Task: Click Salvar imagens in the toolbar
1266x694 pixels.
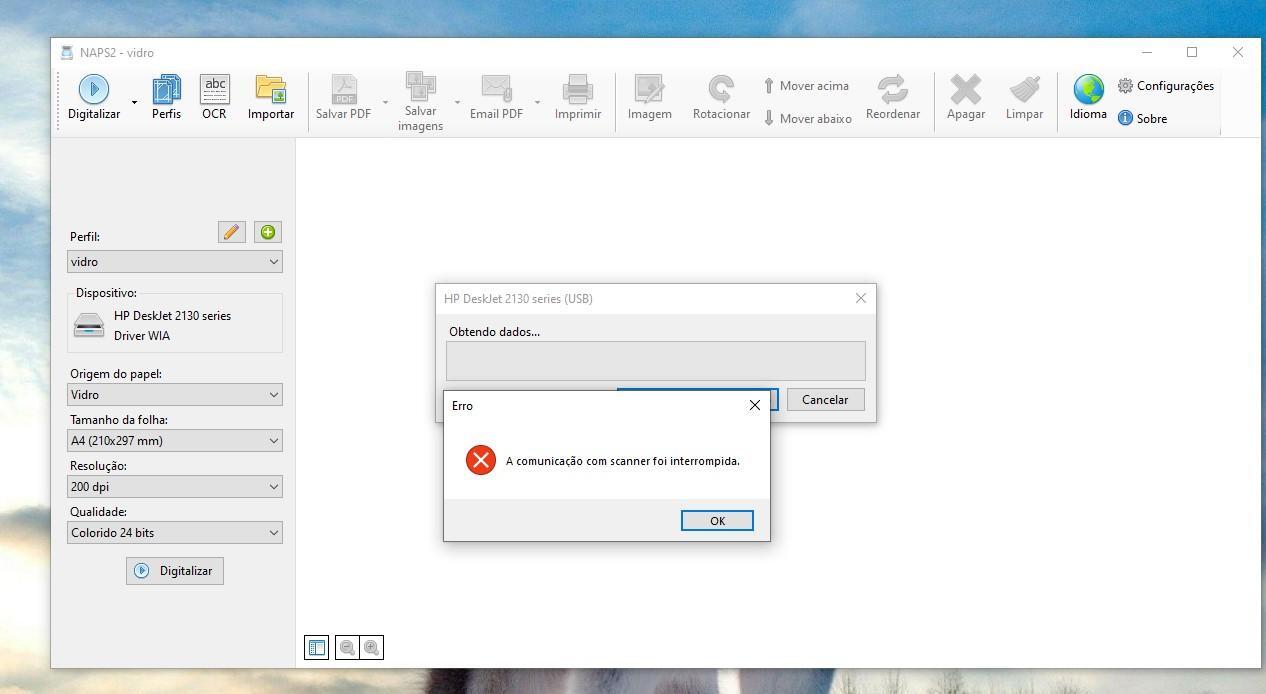Action: 420,102
